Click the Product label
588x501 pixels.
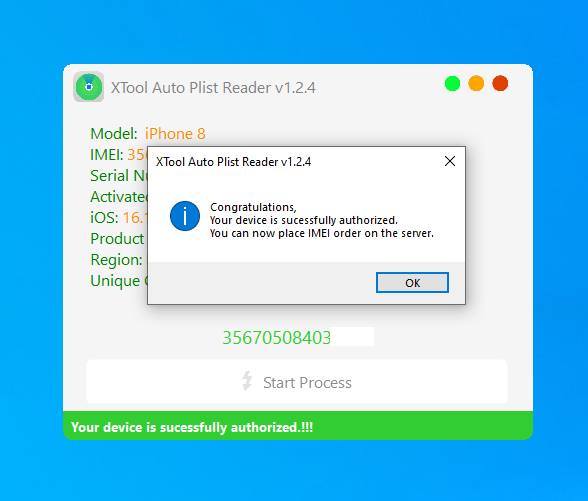tap(117, 238)
